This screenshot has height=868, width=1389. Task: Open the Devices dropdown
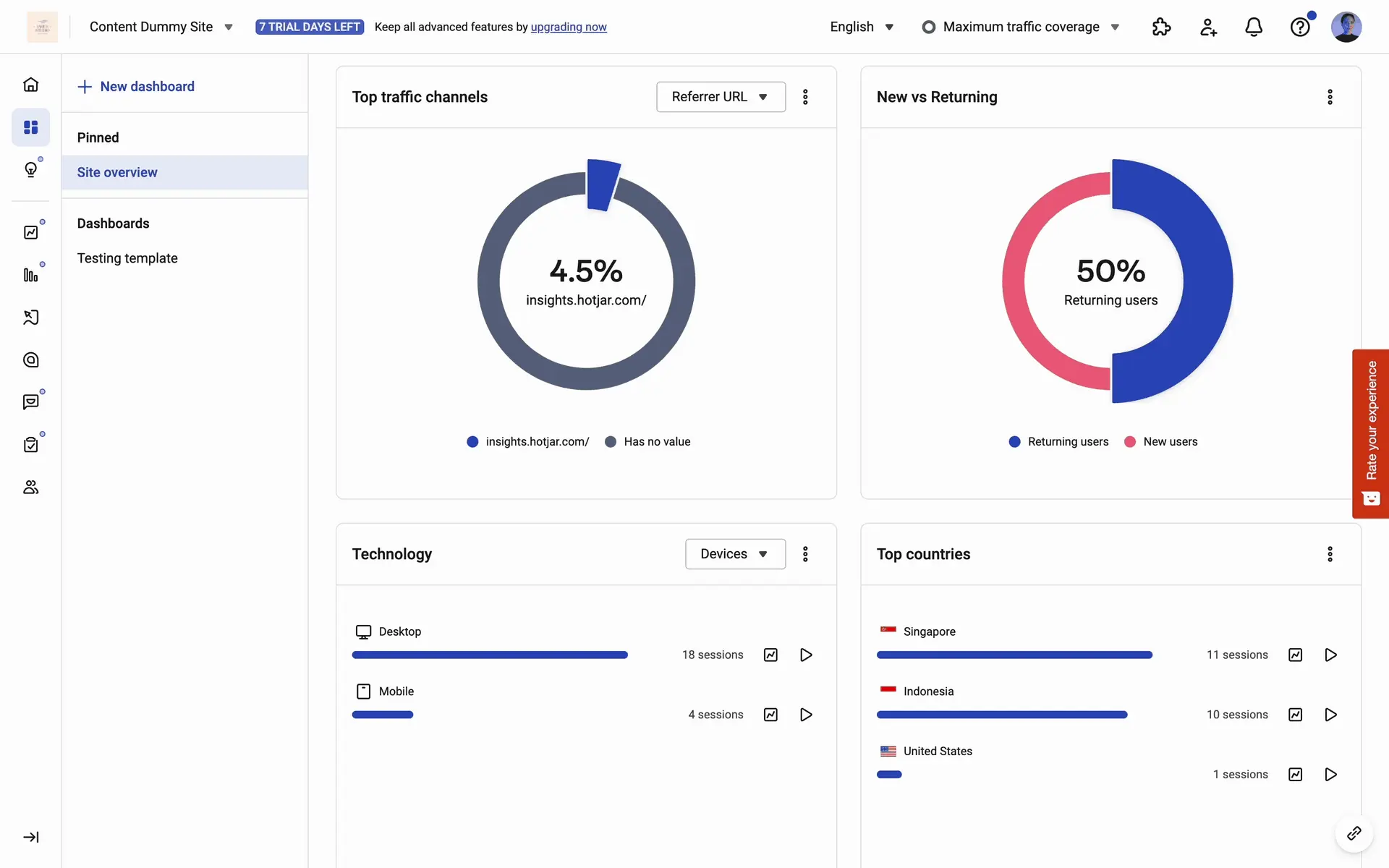click(x=735, y=554)
